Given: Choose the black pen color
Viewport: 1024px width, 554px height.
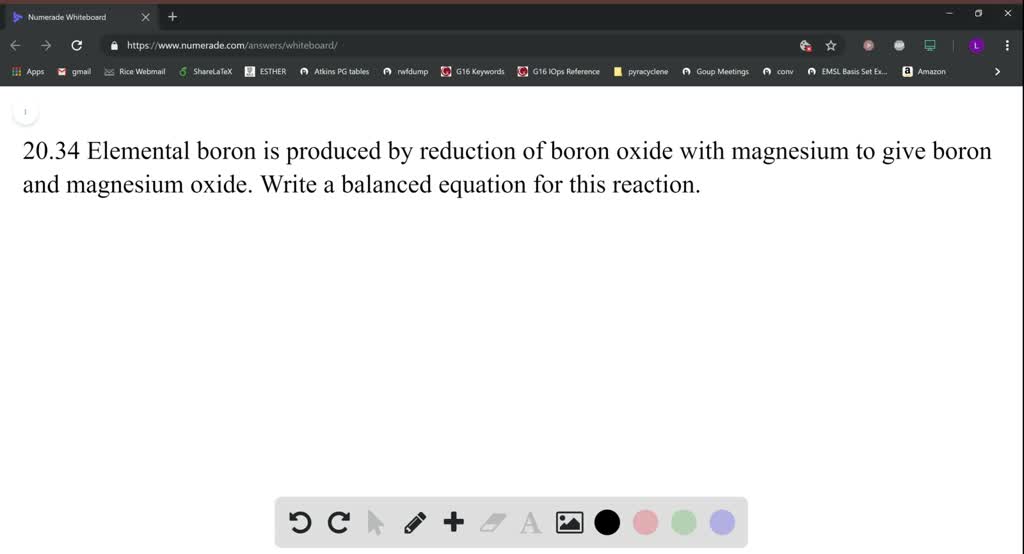Looking at the screenshot, I should pos(607,522).
